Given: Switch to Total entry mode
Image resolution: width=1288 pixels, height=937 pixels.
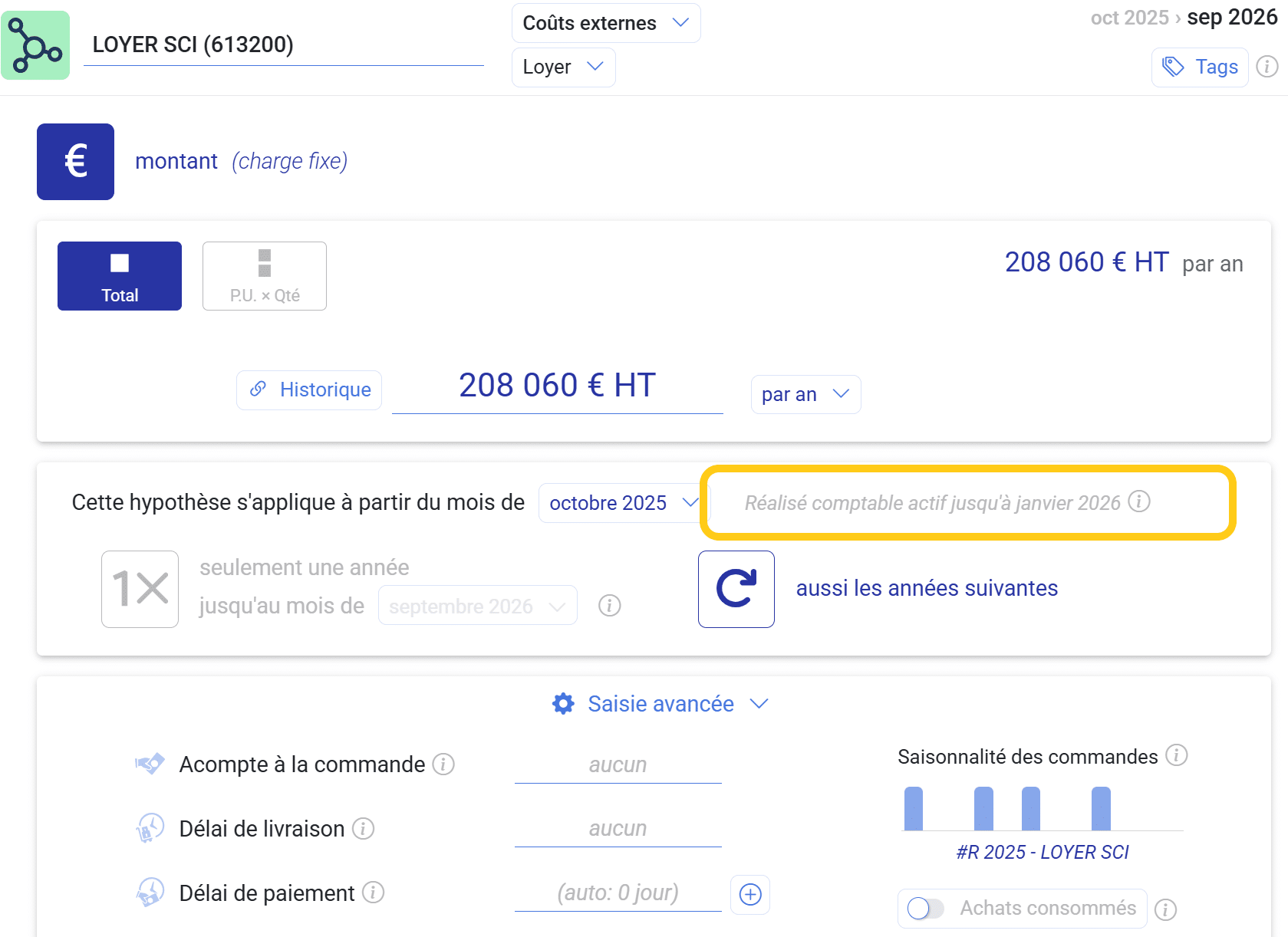Looking at the screenshot, I should coord(120,276).
